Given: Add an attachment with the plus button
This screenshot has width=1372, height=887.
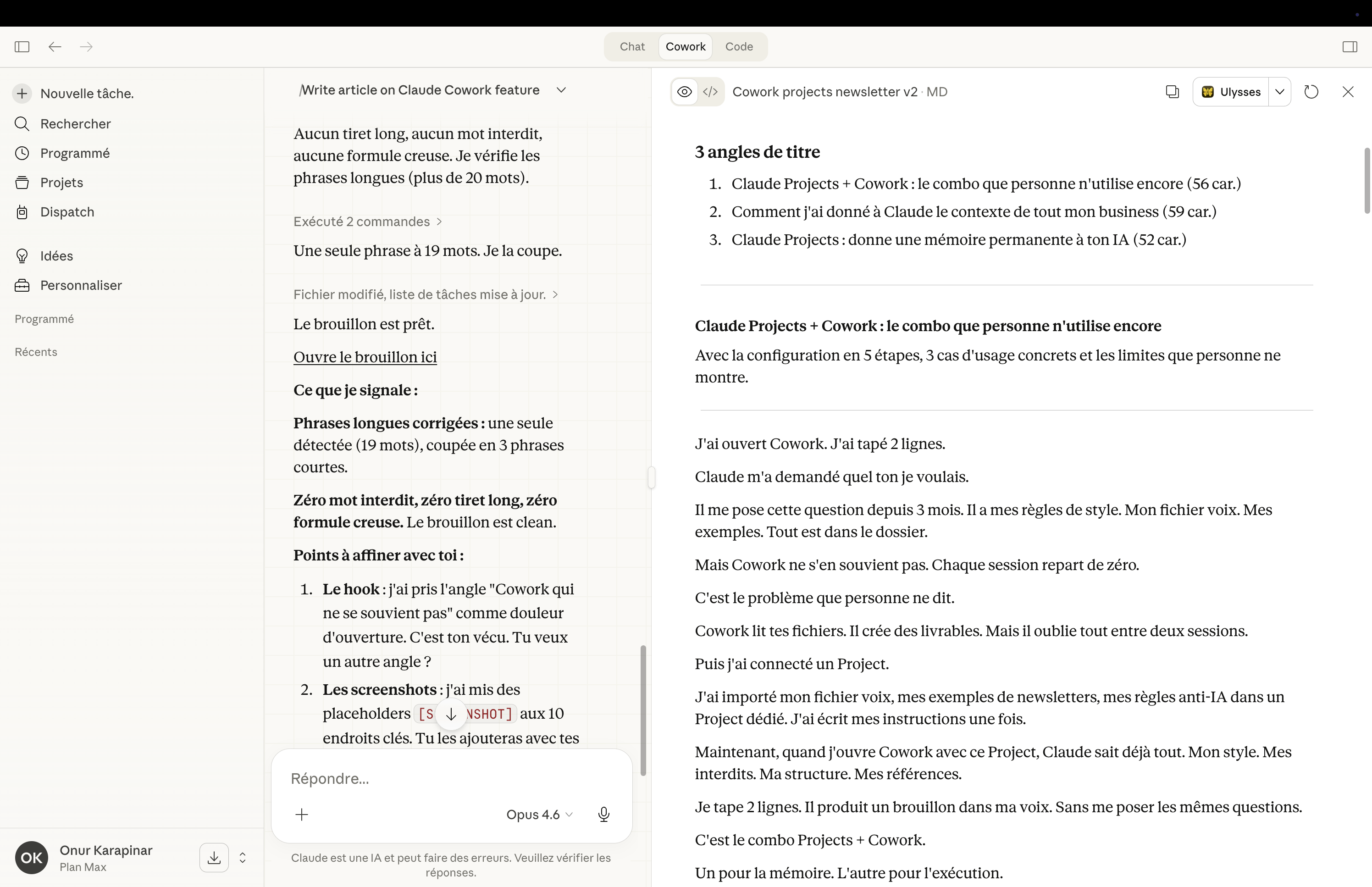Looking at the screenshot, I should click(302, 815).
